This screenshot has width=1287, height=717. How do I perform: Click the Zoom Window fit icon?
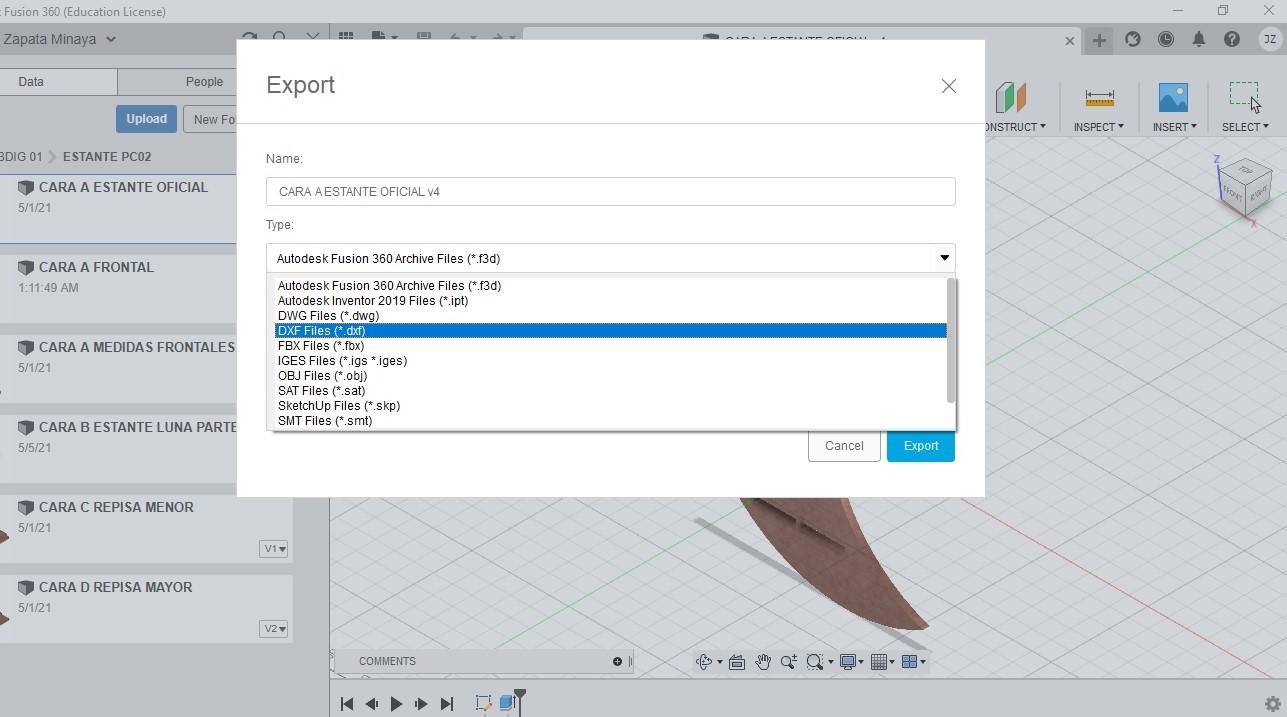(x=815, y=662)
